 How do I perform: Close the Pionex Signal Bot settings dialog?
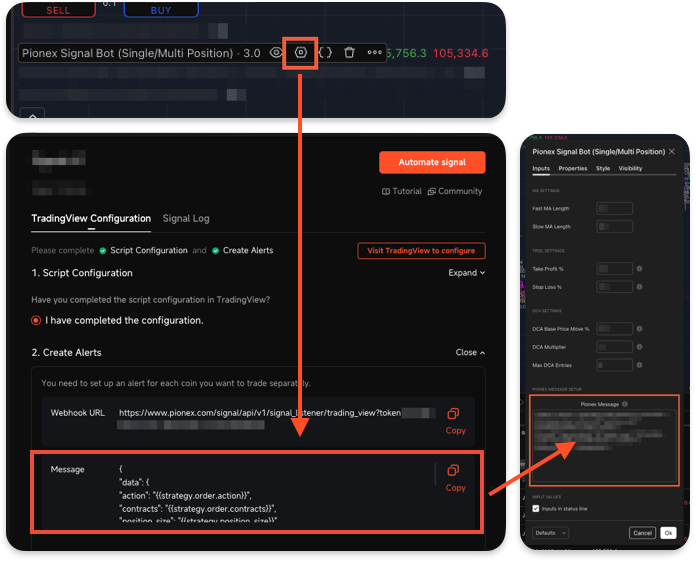coord(672,152)
